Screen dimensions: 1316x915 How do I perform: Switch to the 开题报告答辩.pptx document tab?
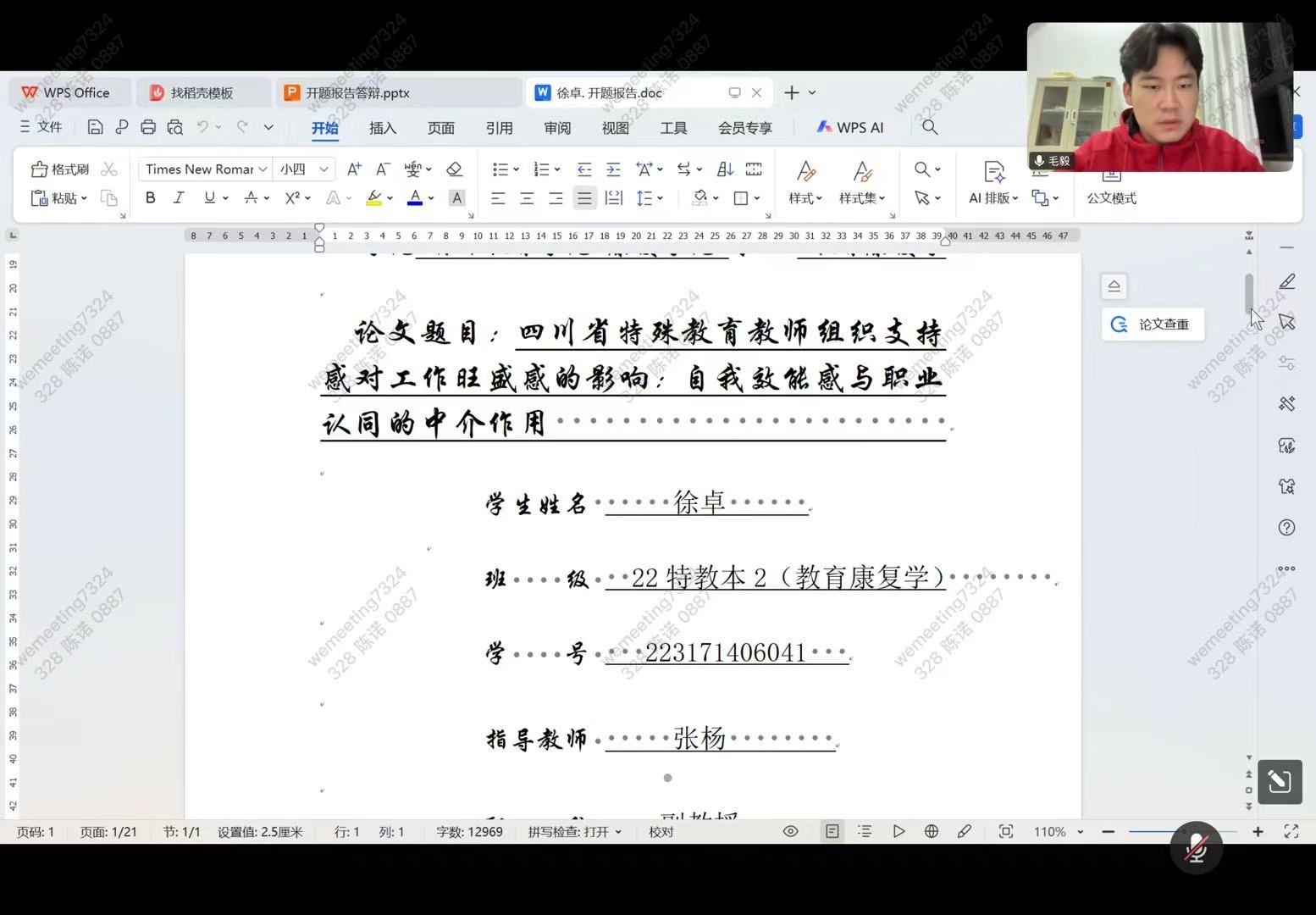(357, 93)
